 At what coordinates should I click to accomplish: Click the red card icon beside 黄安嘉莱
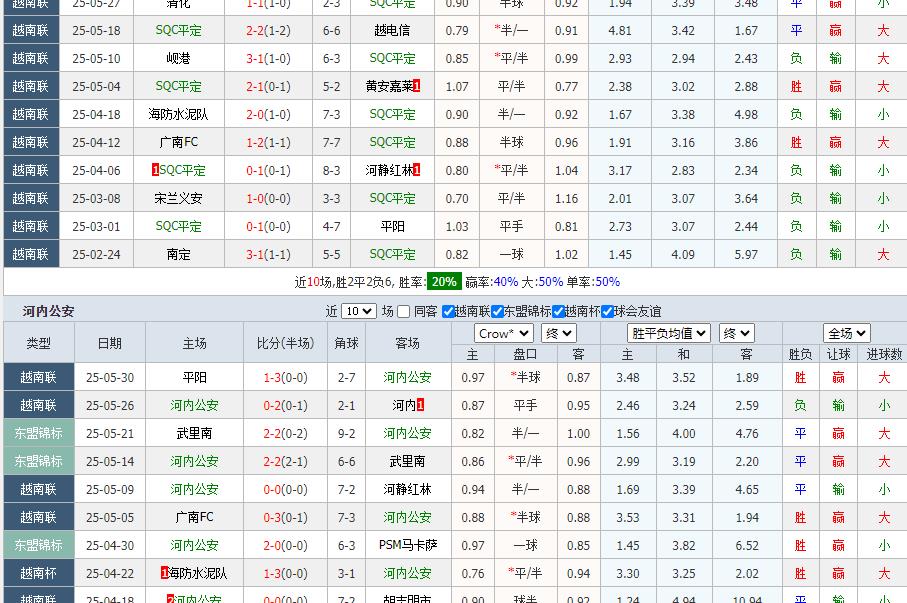pos(416,86)
